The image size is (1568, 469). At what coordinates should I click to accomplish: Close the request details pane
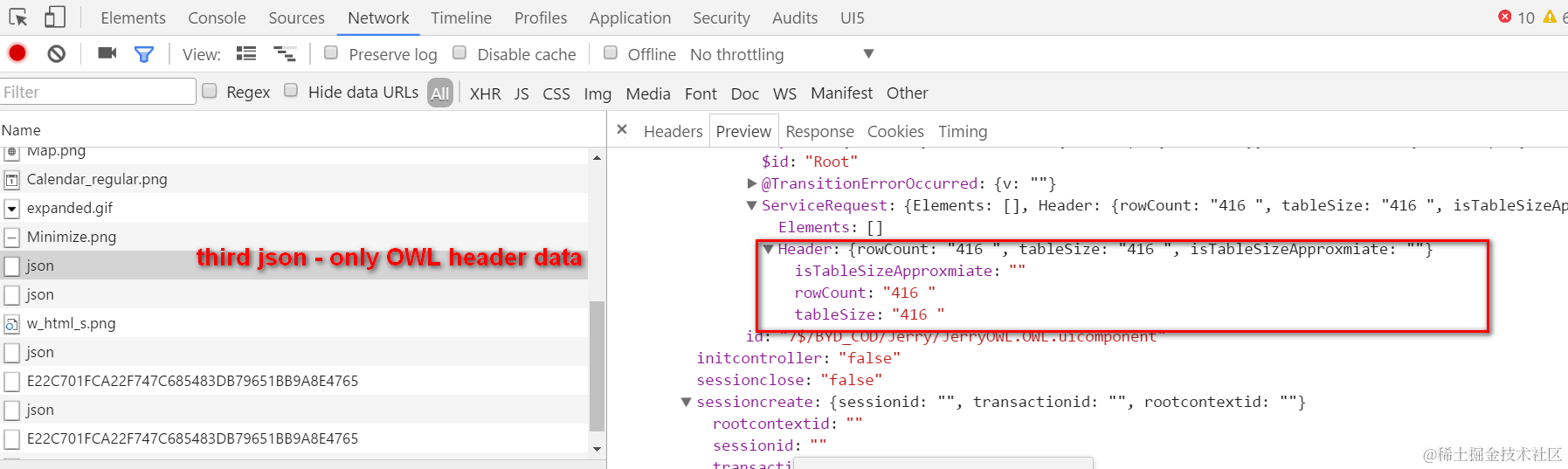click(x=622, y=129)
